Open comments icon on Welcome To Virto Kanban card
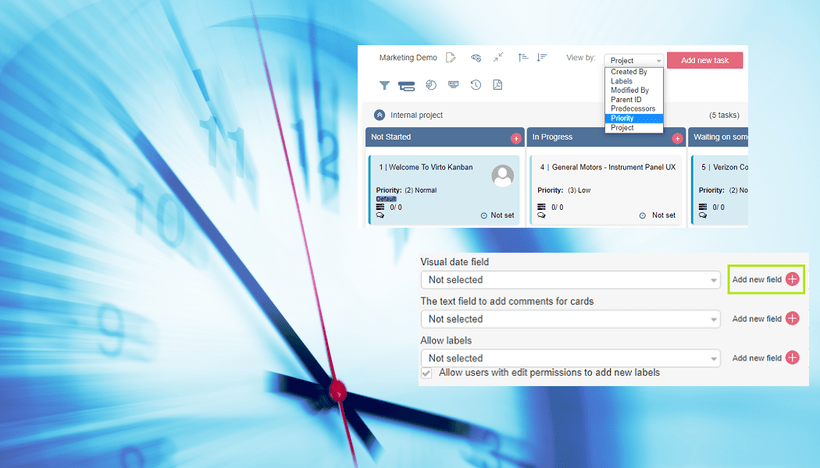The height and width of the screenshot is (468, 820). pos(380,215)
